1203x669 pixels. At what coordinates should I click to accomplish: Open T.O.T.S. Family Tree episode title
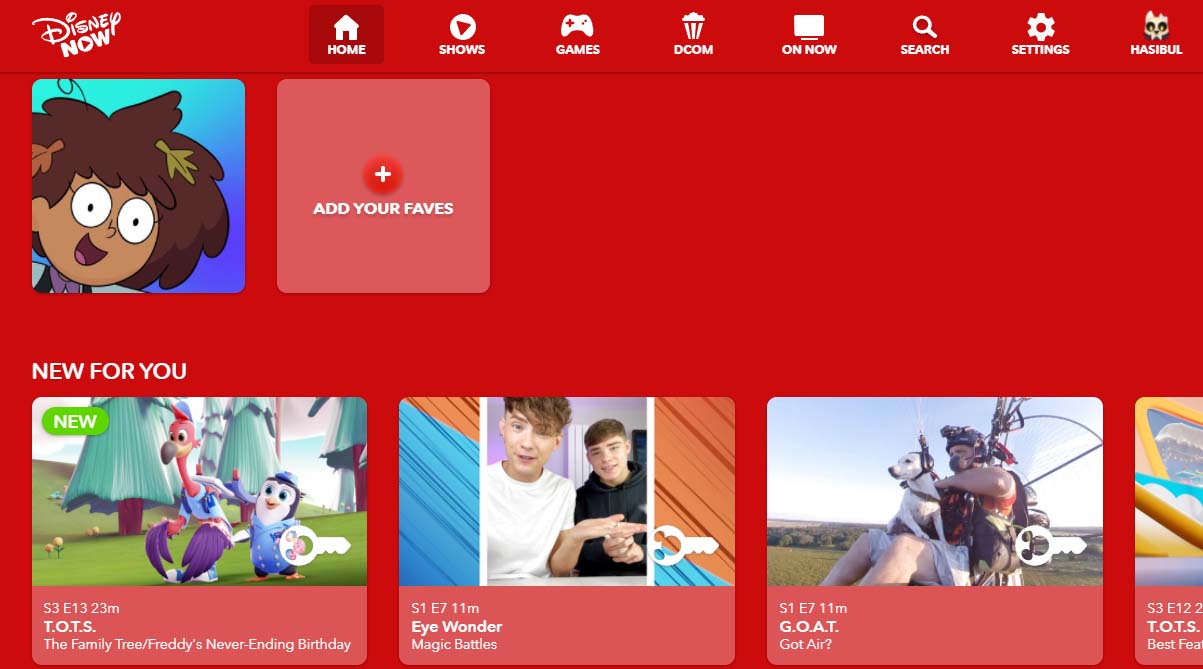(x=197, y=644)
